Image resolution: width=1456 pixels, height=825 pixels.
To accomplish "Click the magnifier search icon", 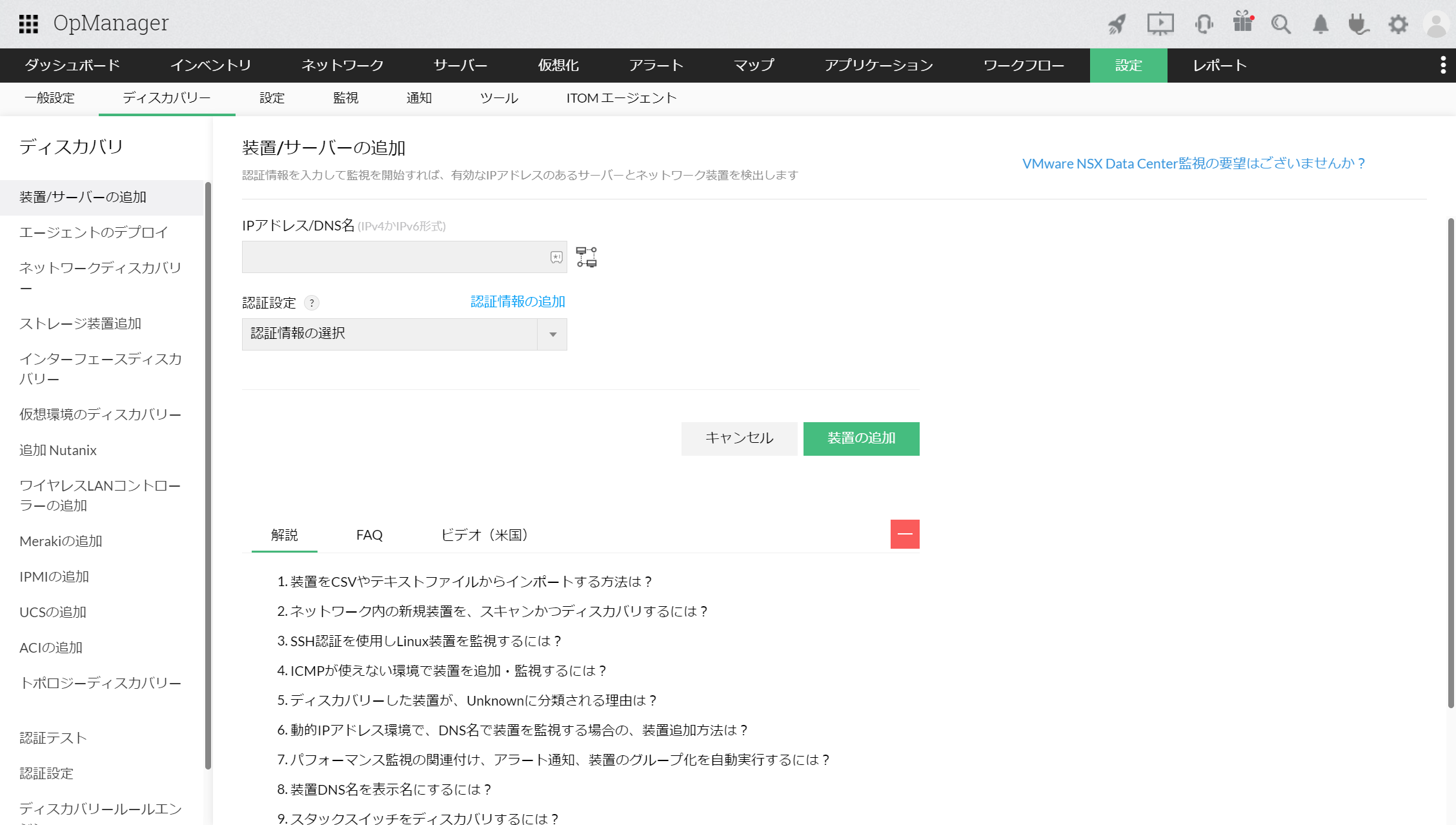I will coord(1280,25).
